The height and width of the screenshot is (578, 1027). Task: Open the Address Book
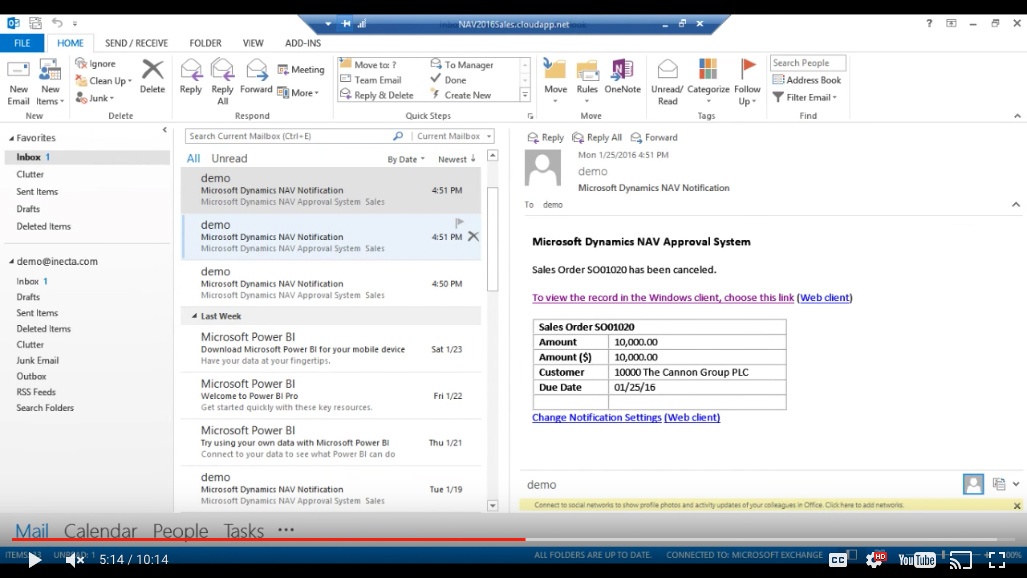coord(806,80)
